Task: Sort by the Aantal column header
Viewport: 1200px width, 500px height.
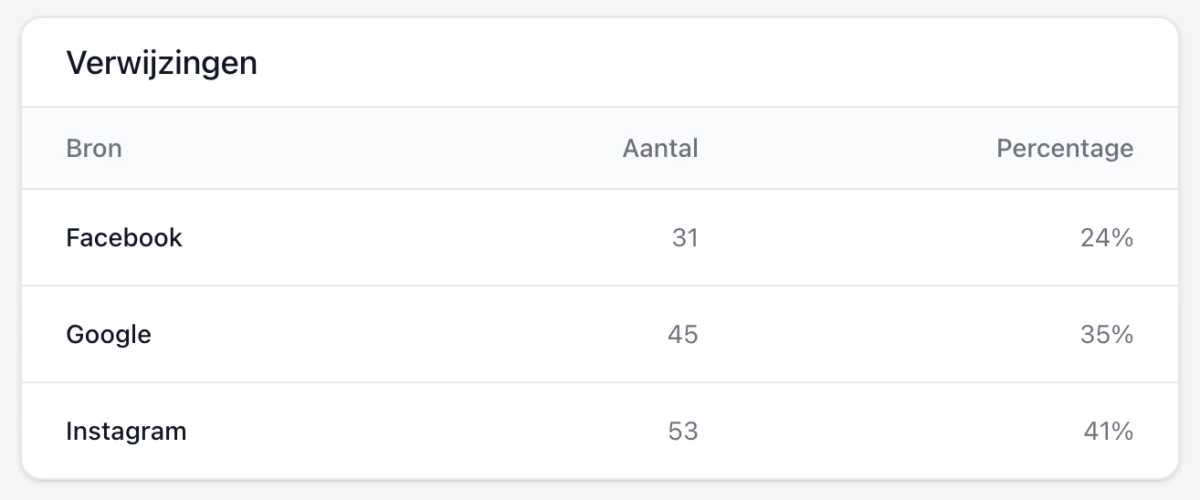Action: click(x=660, y=149)
